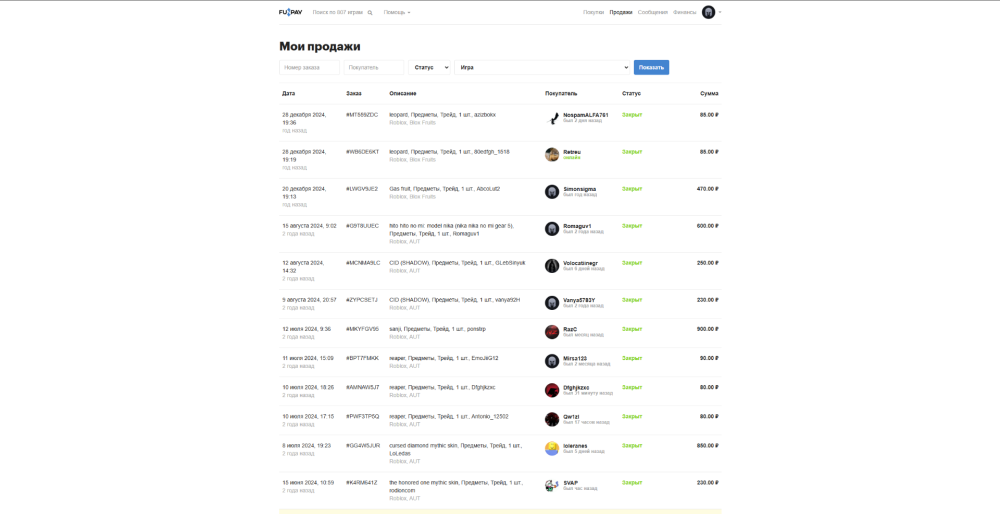Click the honored one mythic skin description
This screenshot has width=1000, height=514.
click(x=455, y=486)
